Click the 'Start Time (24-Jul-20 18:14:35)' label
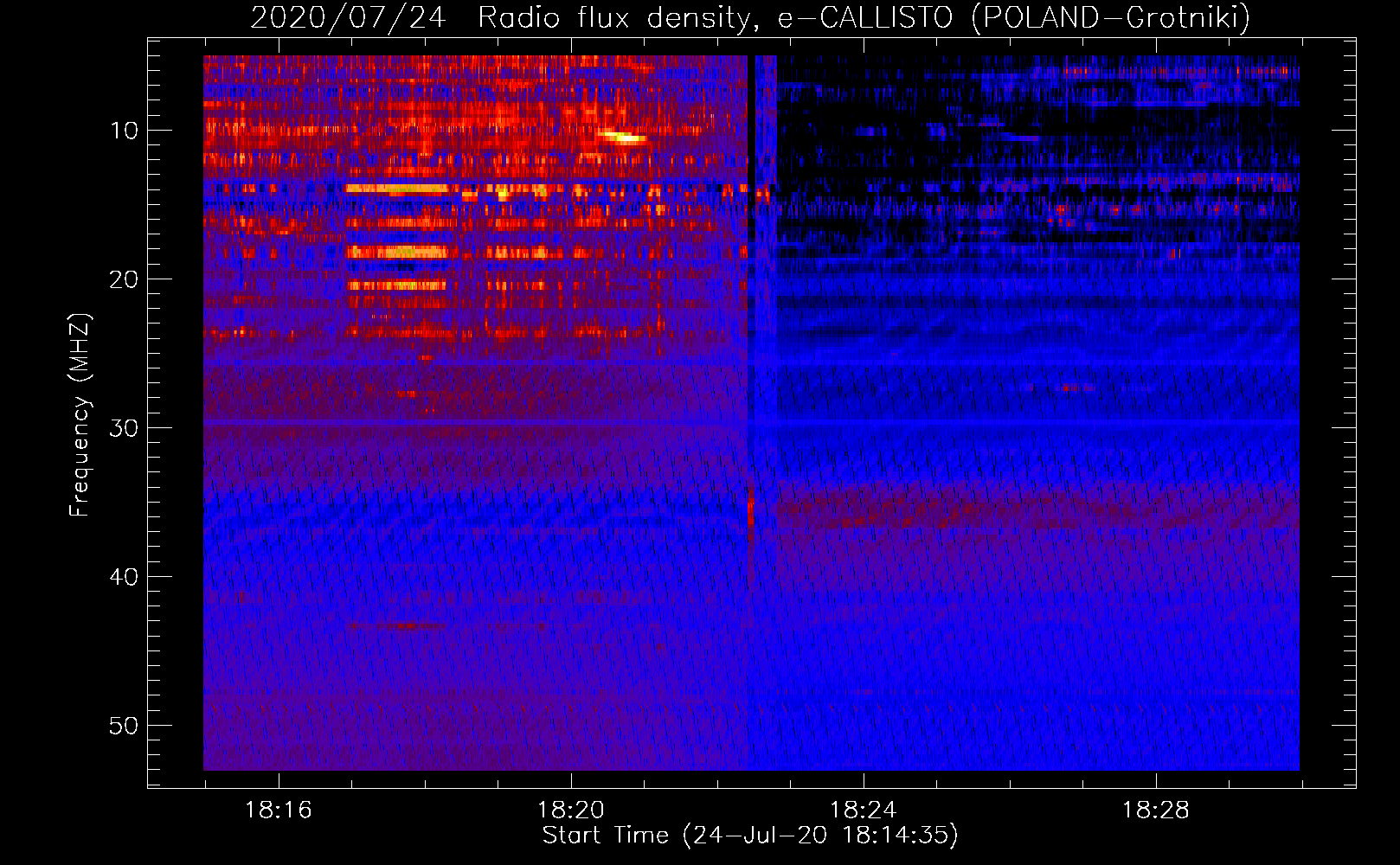The image size is (1400, 865). (750, 836)
